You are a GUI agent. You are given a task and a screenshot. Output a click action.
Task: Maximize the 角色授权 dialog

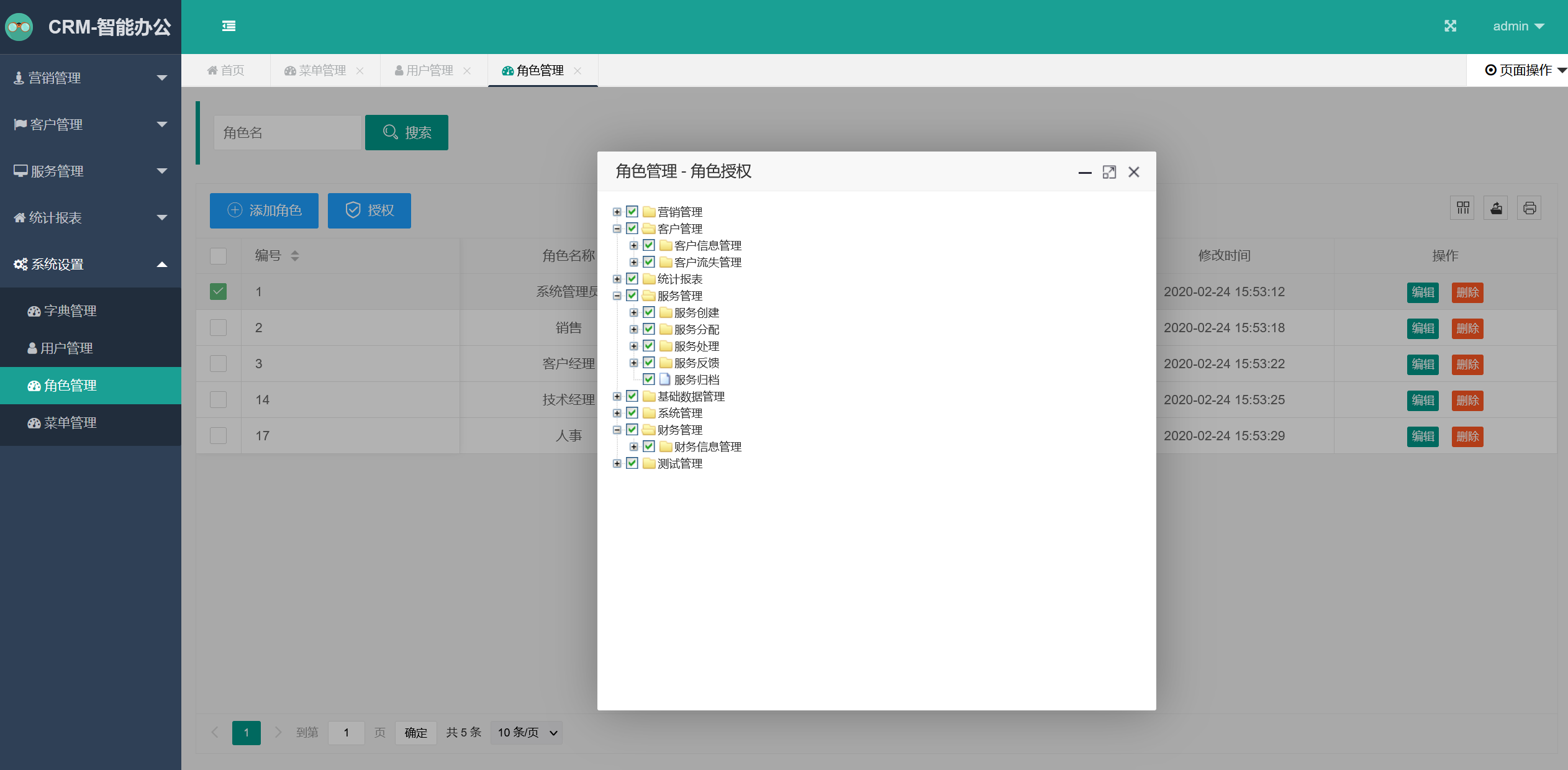1109,172
